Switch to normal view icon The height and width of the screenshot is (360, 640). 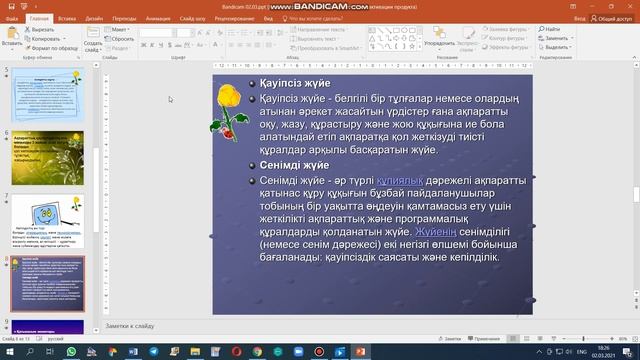point(513,339)
